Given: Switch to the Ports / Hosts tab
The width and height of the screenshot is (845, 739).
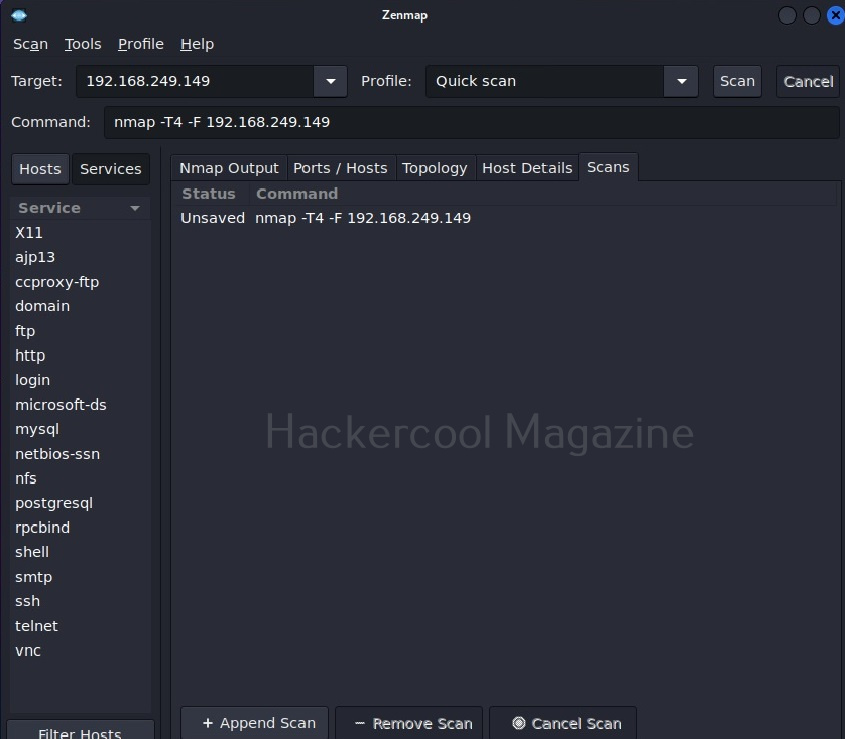Looking at the screenshot, I should coord(341,168).
